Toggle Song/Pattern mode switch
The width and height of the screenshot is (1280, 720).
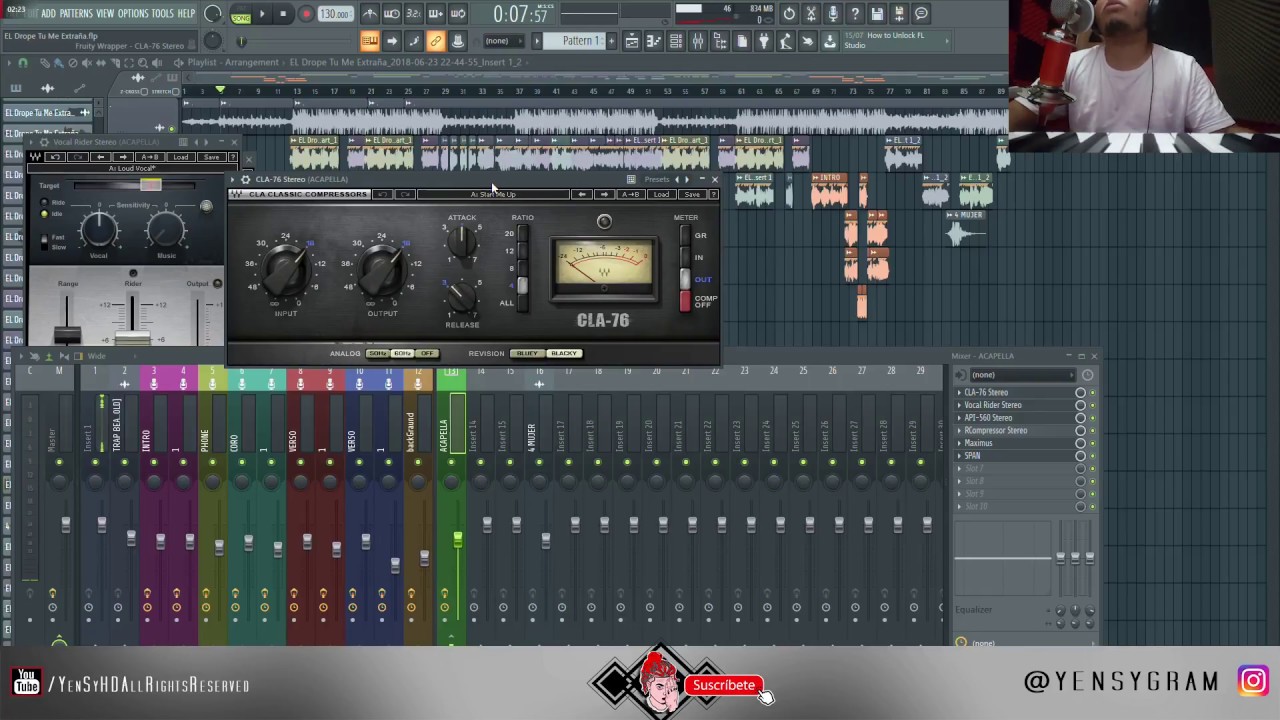click(241, 15)
